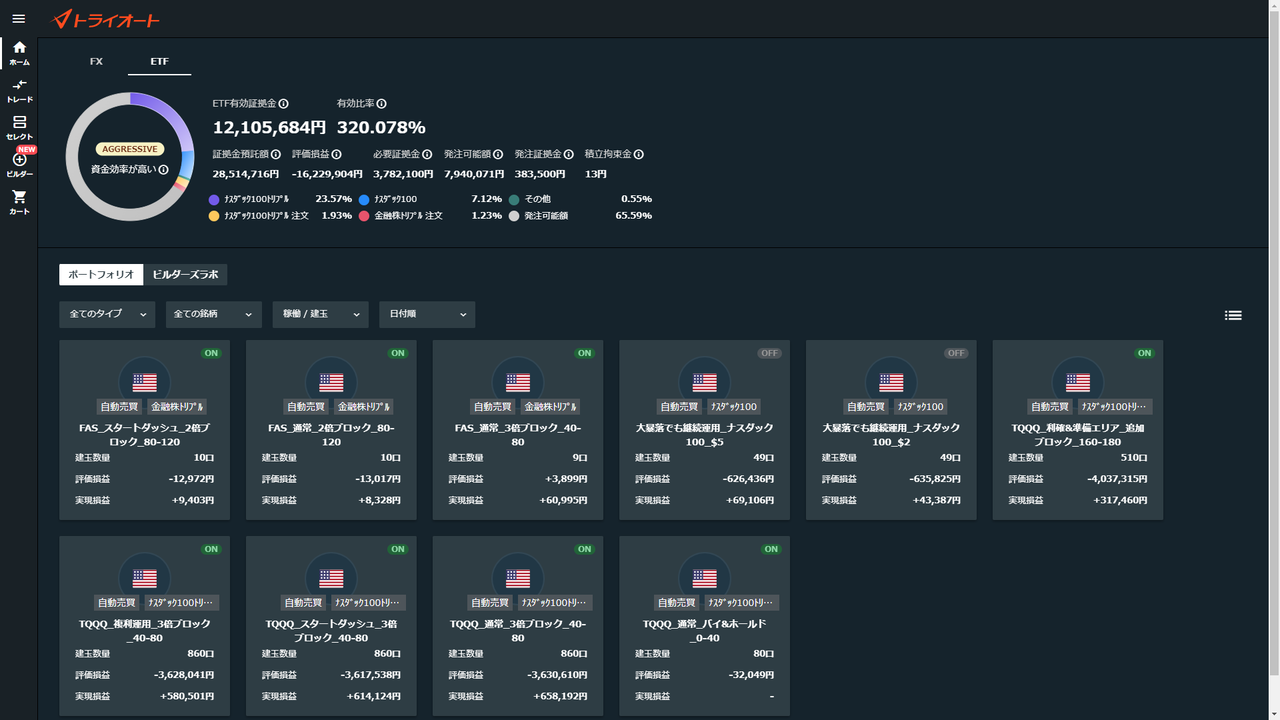
Task: Open カート in the sidebar
Action: pos(19,203)
